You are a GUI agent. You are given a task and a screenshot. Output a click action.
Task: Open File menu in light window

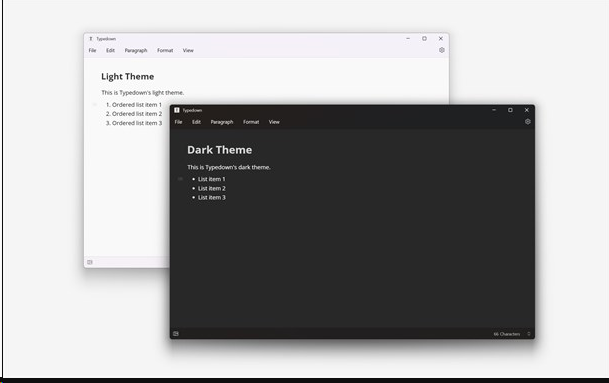coord(92,50)
